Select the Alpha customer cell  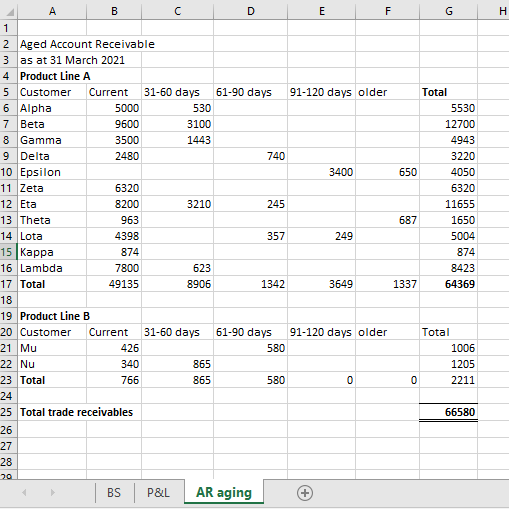point(52,108)
